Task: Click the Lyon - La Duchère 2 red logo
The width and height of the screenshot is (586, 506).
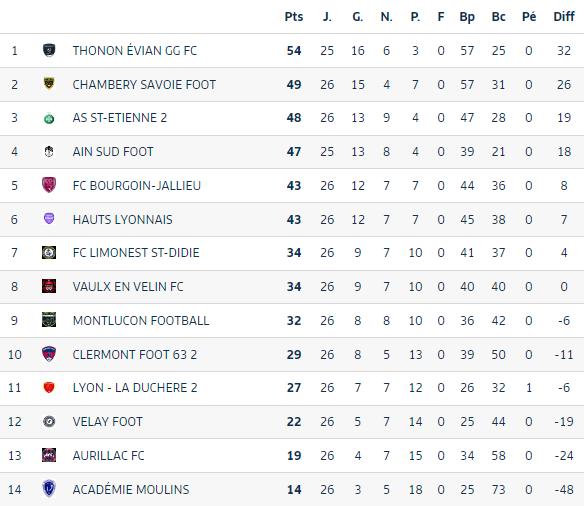Action: click(x=49, y=388)
